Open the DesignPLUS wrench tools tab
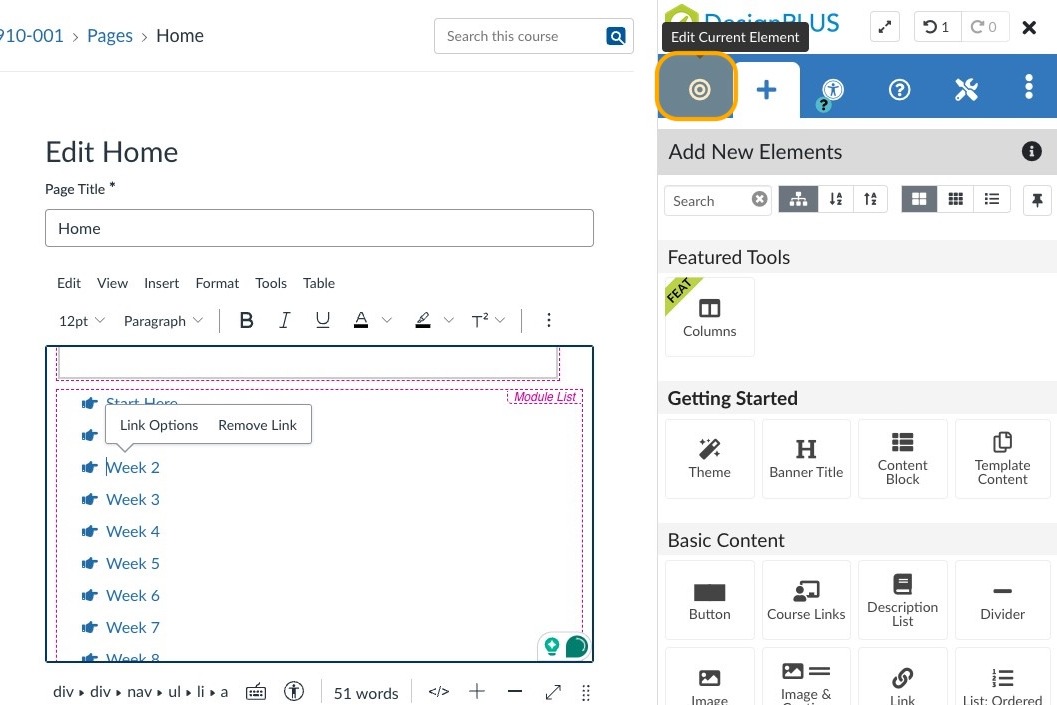The width and height of the screenshot is (1057, 705). click(x=965, y=90)
